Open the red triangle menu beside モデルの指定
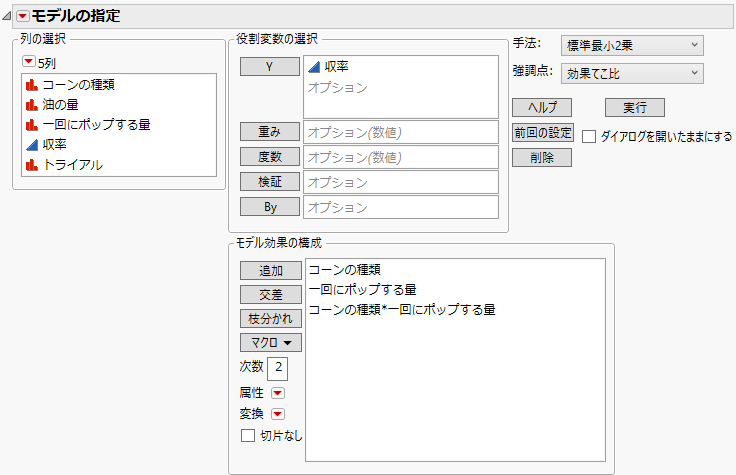Image resolution: width=736 pixels, height=475 pixels. point(23,16)
